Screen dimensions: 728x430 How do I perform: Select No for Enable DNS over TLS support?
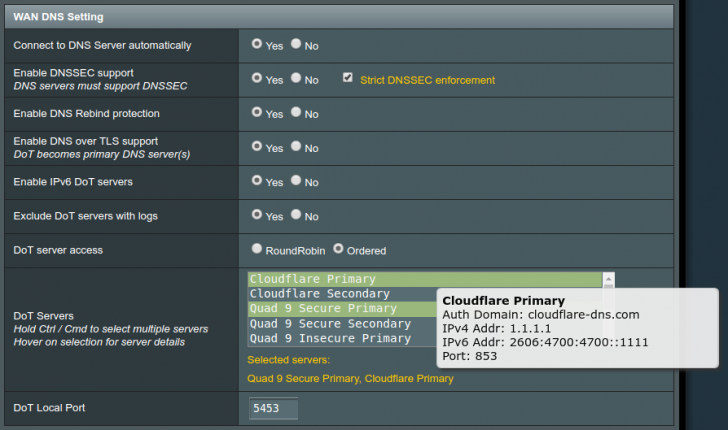(296, 146)
